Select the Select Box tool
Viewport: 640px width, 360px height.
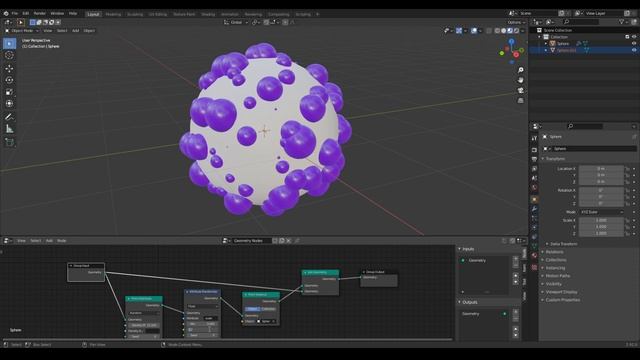9,43
